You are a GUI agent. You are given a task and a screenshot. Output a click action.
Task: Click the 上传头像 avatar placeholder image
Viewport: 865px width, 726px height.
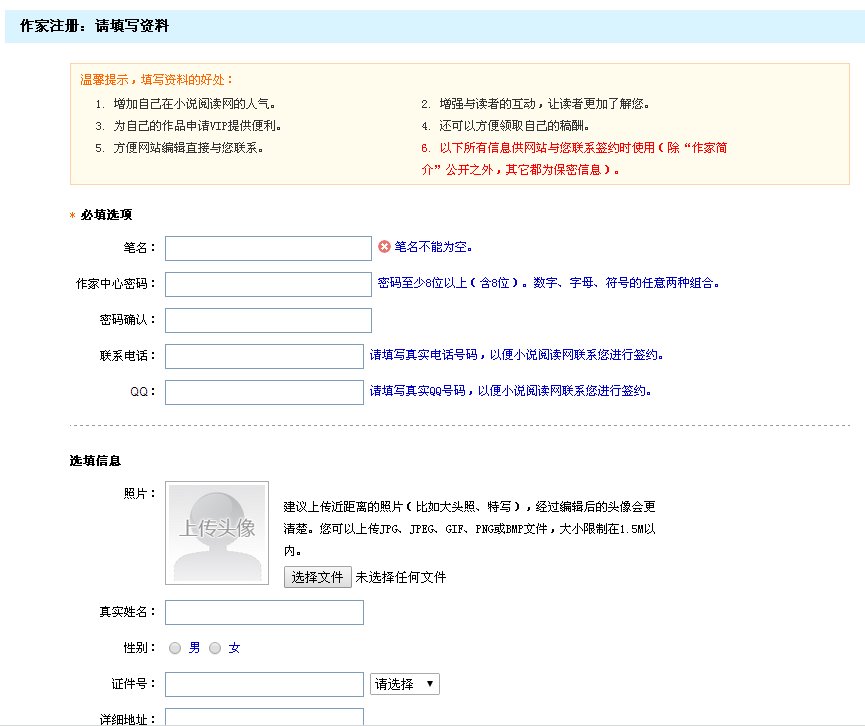pyautogui.click(x=216, y=532)
